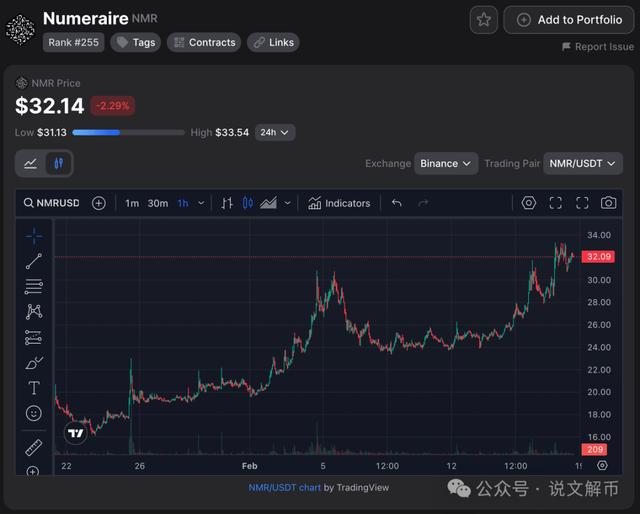The width and height of the screenshot is (640, 514).
Task: Open the Indicators menu
Action: (339, 203)
